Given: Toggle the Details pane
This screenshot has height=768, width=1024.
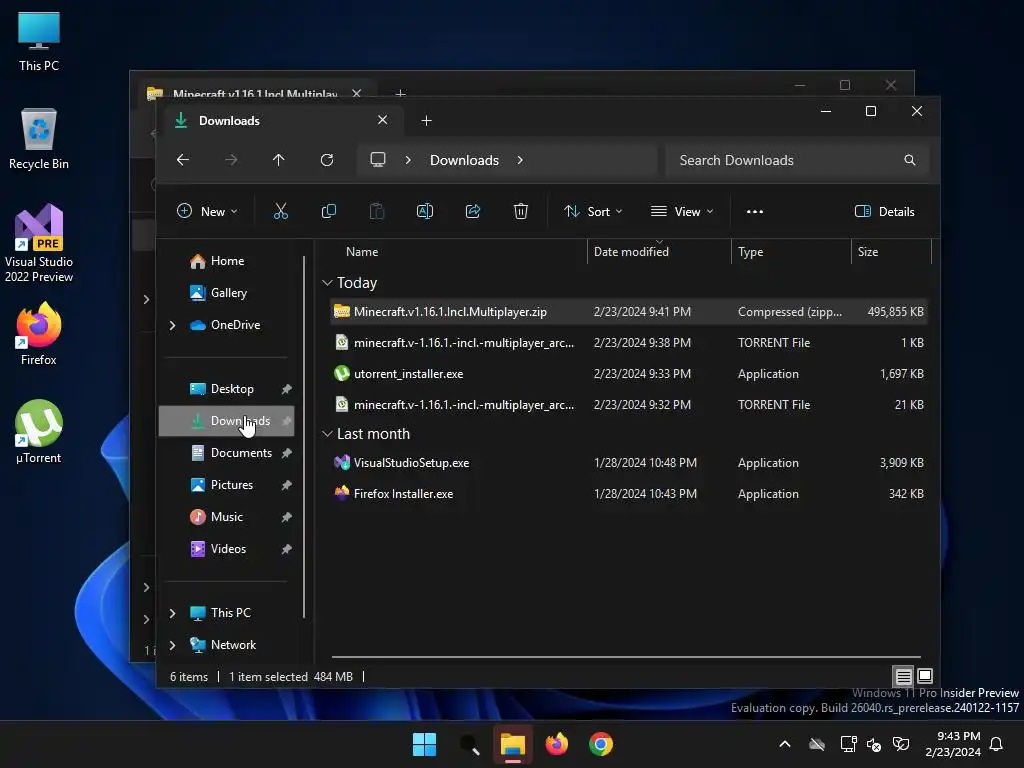Looking at the screenshot, I should tap(885, 212).
